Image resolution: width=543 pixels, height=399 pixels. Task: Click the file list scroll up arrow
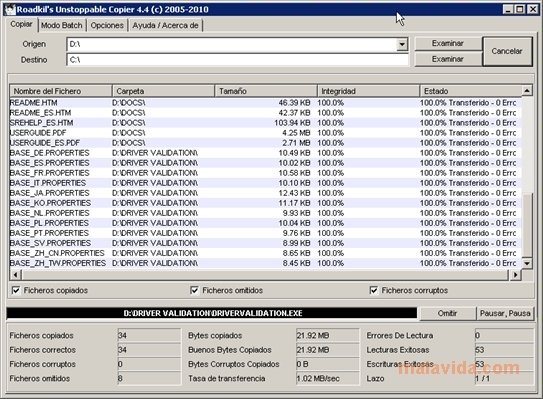tap(527, 91)
